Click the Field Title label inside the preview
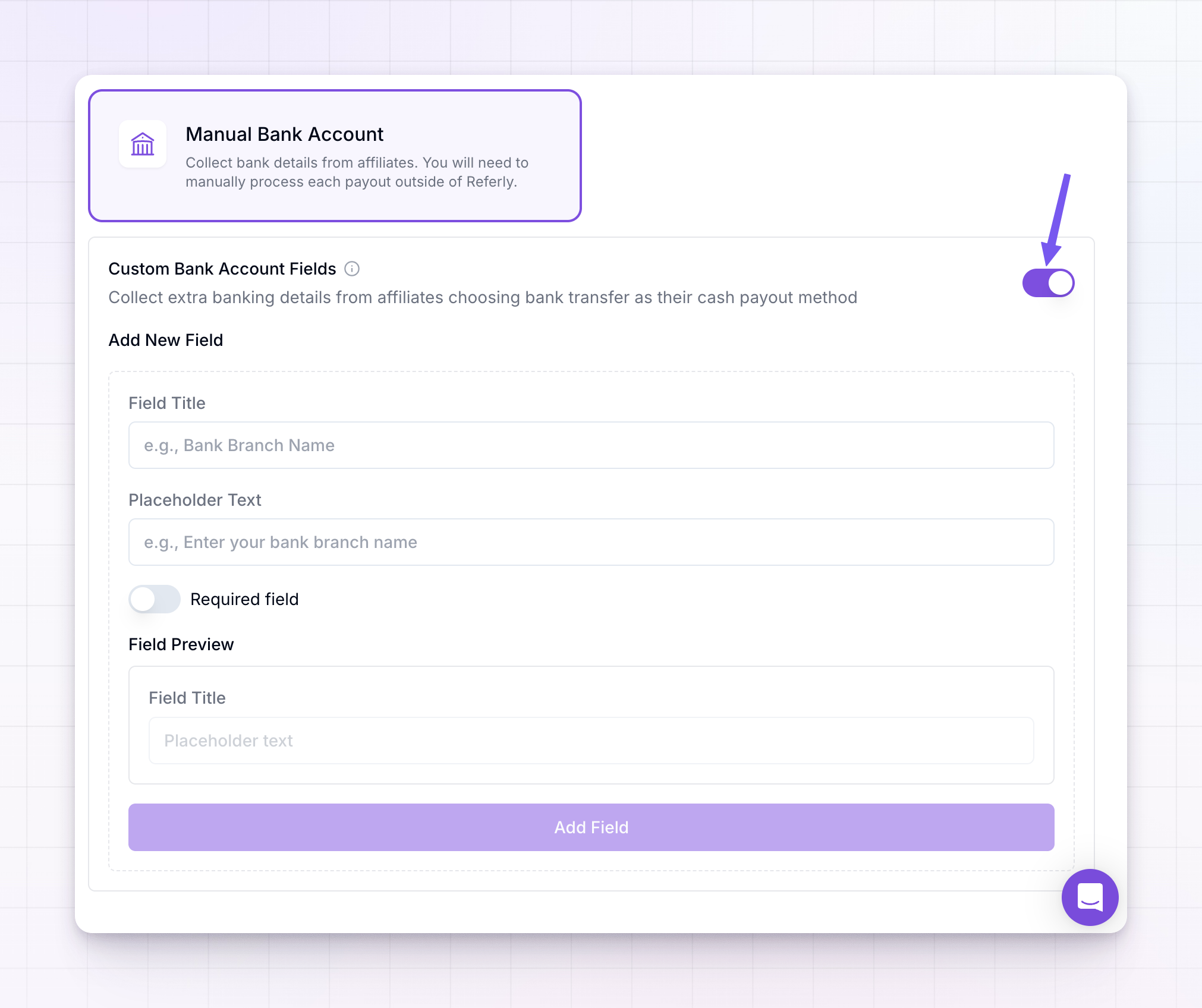Viewport: 1202px width, 1008px height. click(x=187, y=698)
